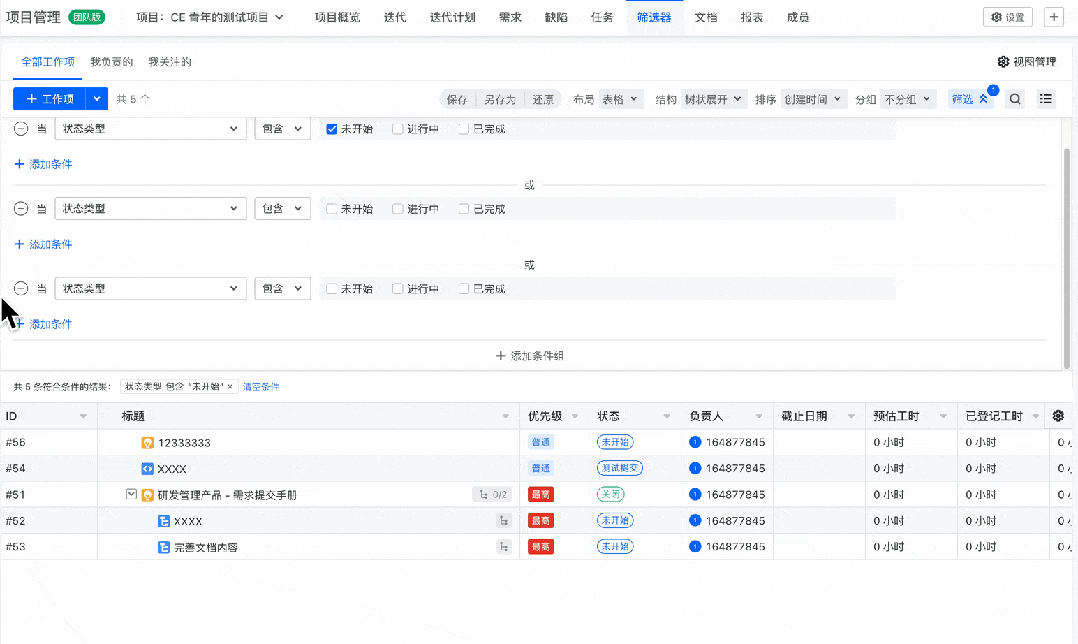This screenshot has height=644, width=1078.
Task: Check 已完成 in the third condition row
Action: pos(464,289)
